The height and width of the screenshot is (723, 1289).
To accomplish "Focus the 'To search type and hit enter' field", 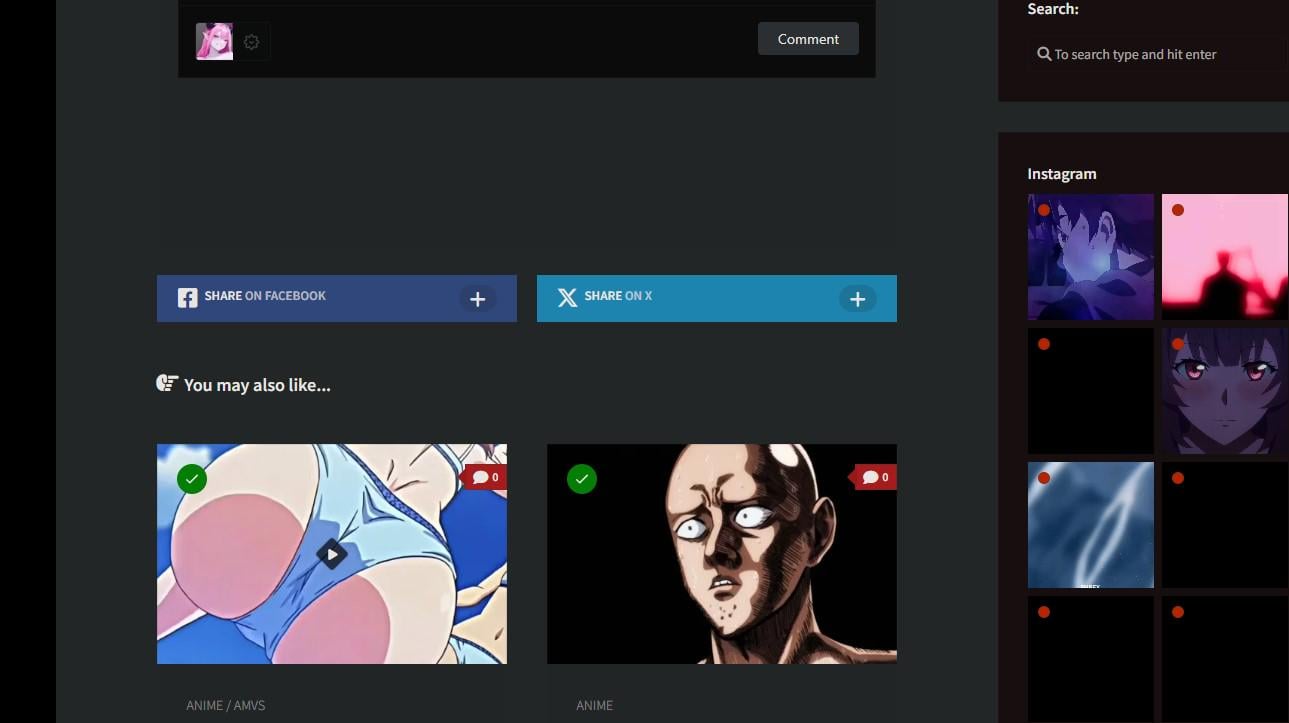I will (1160, 55).
